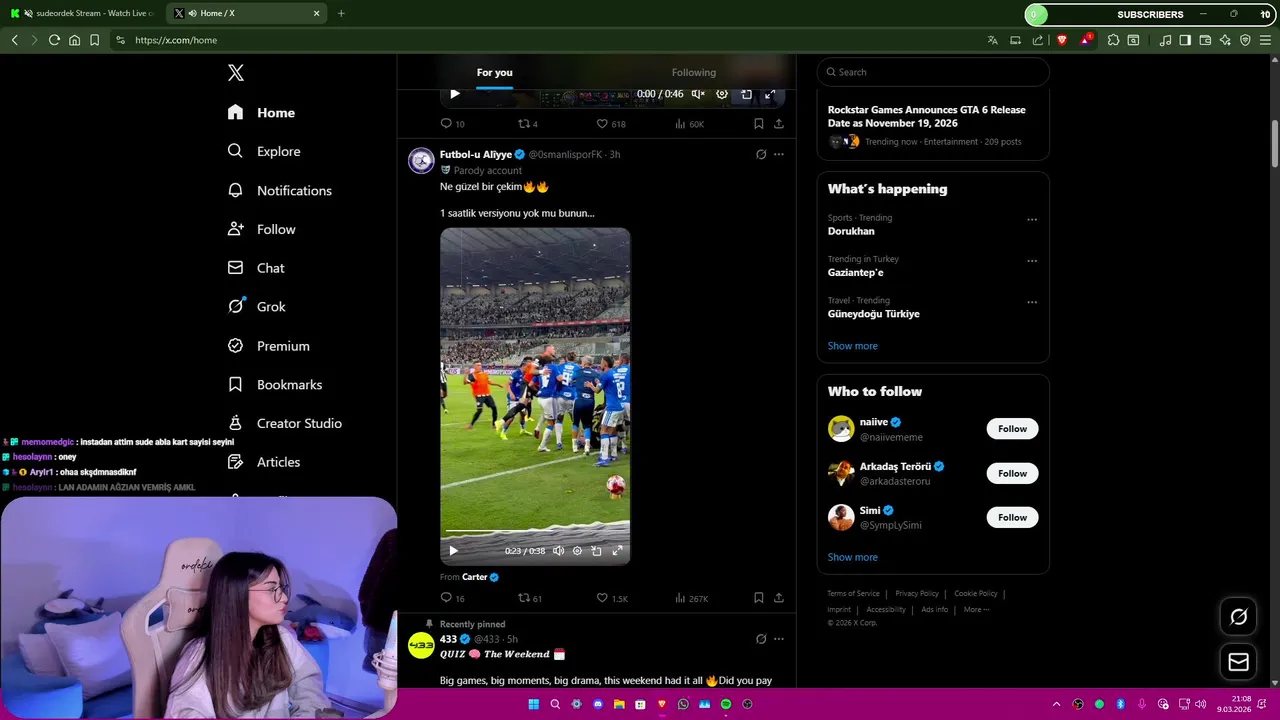Screen dimensions: 1280x720
Task: Enter fullscreen on the 0:46 video
Action: 770,94
